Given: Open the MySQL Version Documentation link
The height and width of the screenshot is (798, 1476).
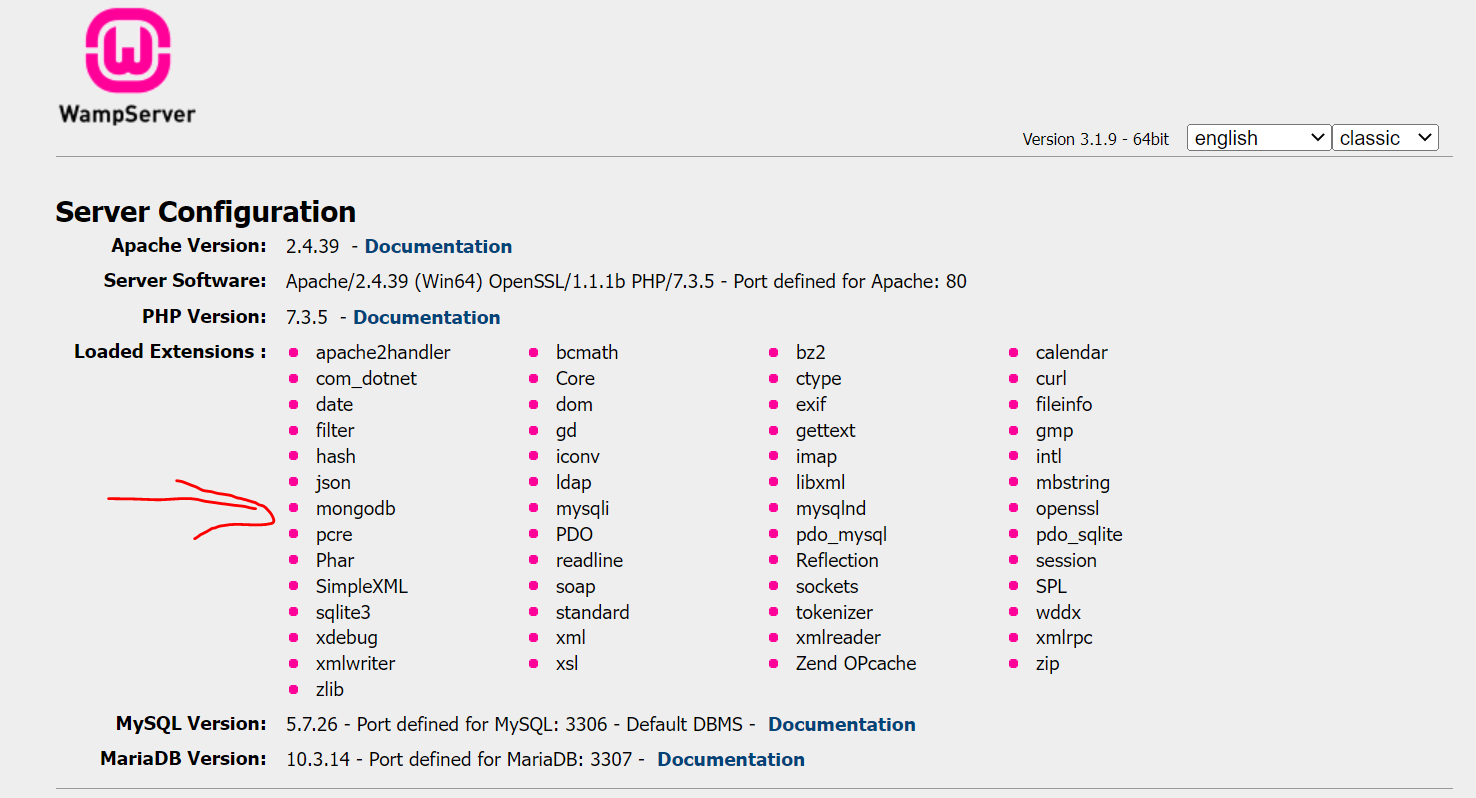Looking at the screenshot, I should pyautogui.click(x=842, y=724).
